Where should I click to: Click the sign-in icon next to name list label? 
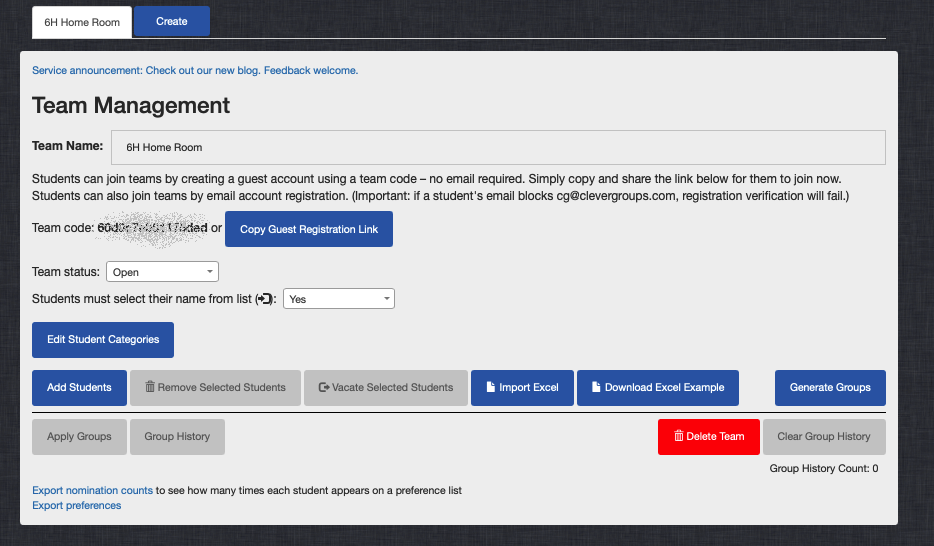pos(265,299)
